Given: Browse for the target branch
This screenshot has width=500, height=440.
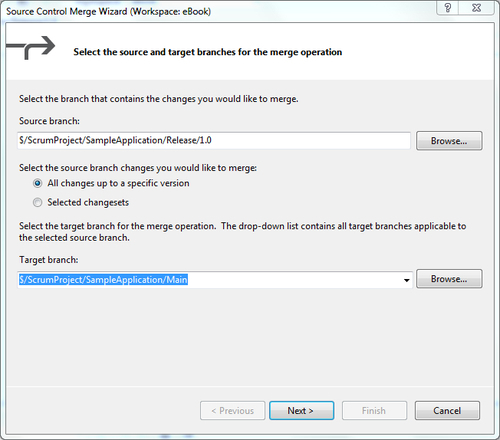Looking at the screenshot, I should (449, 279).
